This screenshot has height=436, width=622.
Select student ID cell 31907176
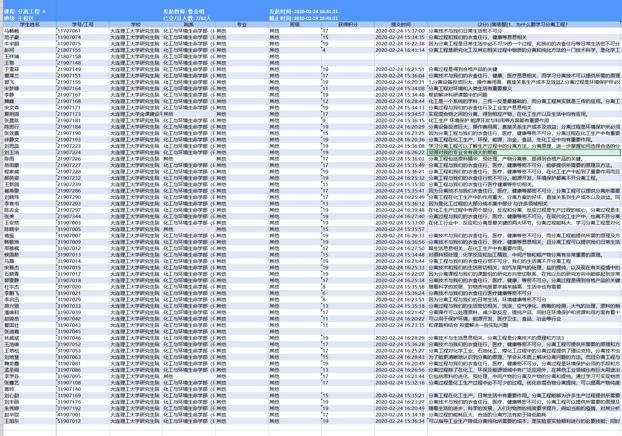tap(83, 402)
